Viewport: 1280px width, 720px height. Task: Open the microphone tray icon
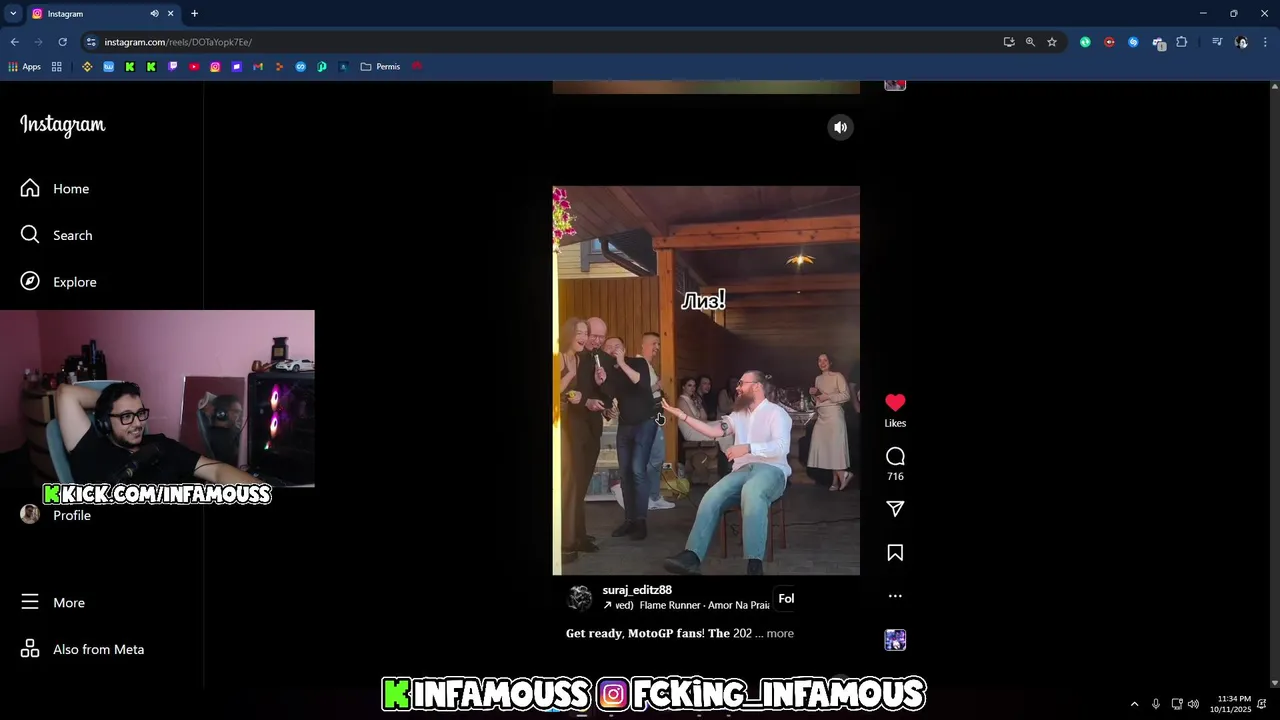[x=1156, y=704]
